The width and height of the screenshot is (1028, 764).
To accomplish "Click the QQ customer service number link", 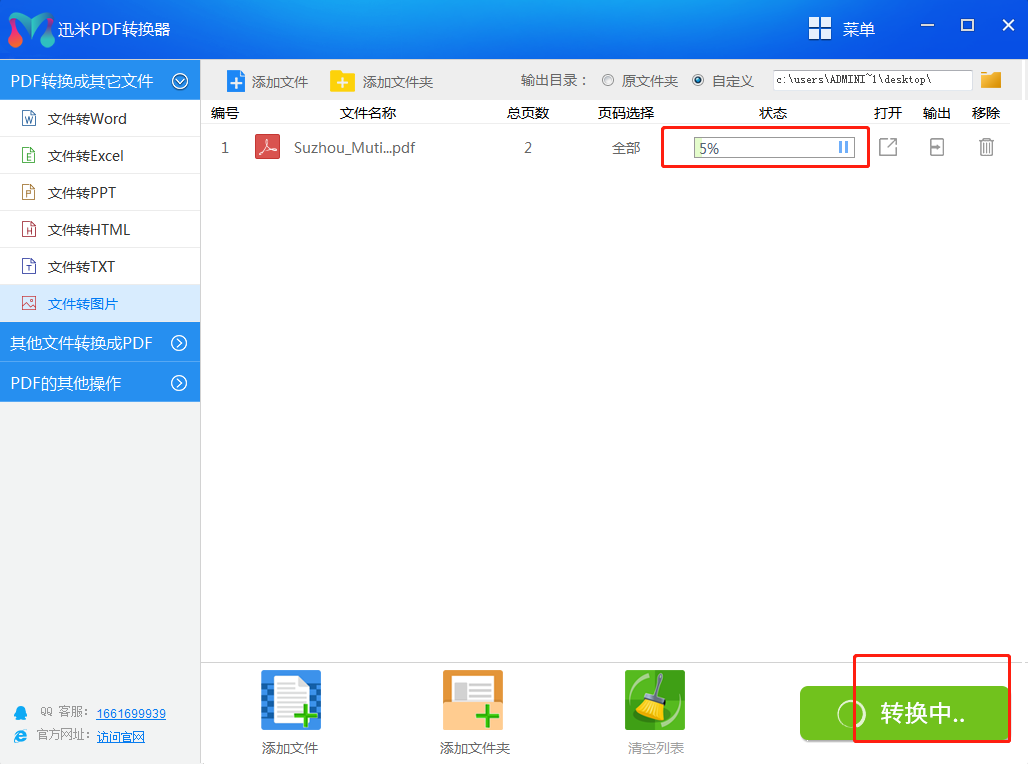I will click(x=131, y=713).
